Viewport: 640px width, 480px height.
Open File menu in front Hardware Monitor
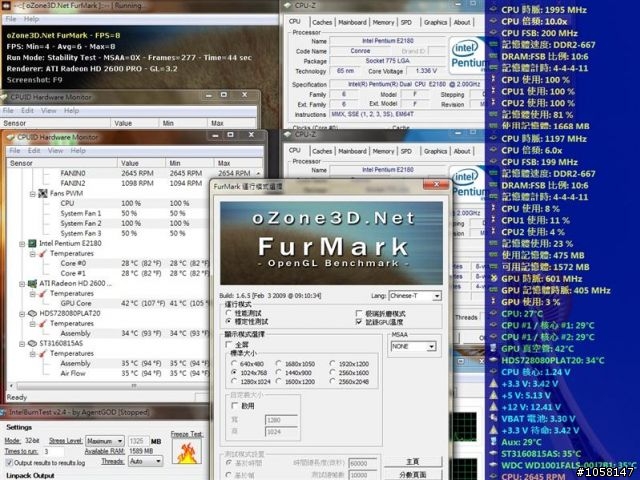[x=15, y=151]
